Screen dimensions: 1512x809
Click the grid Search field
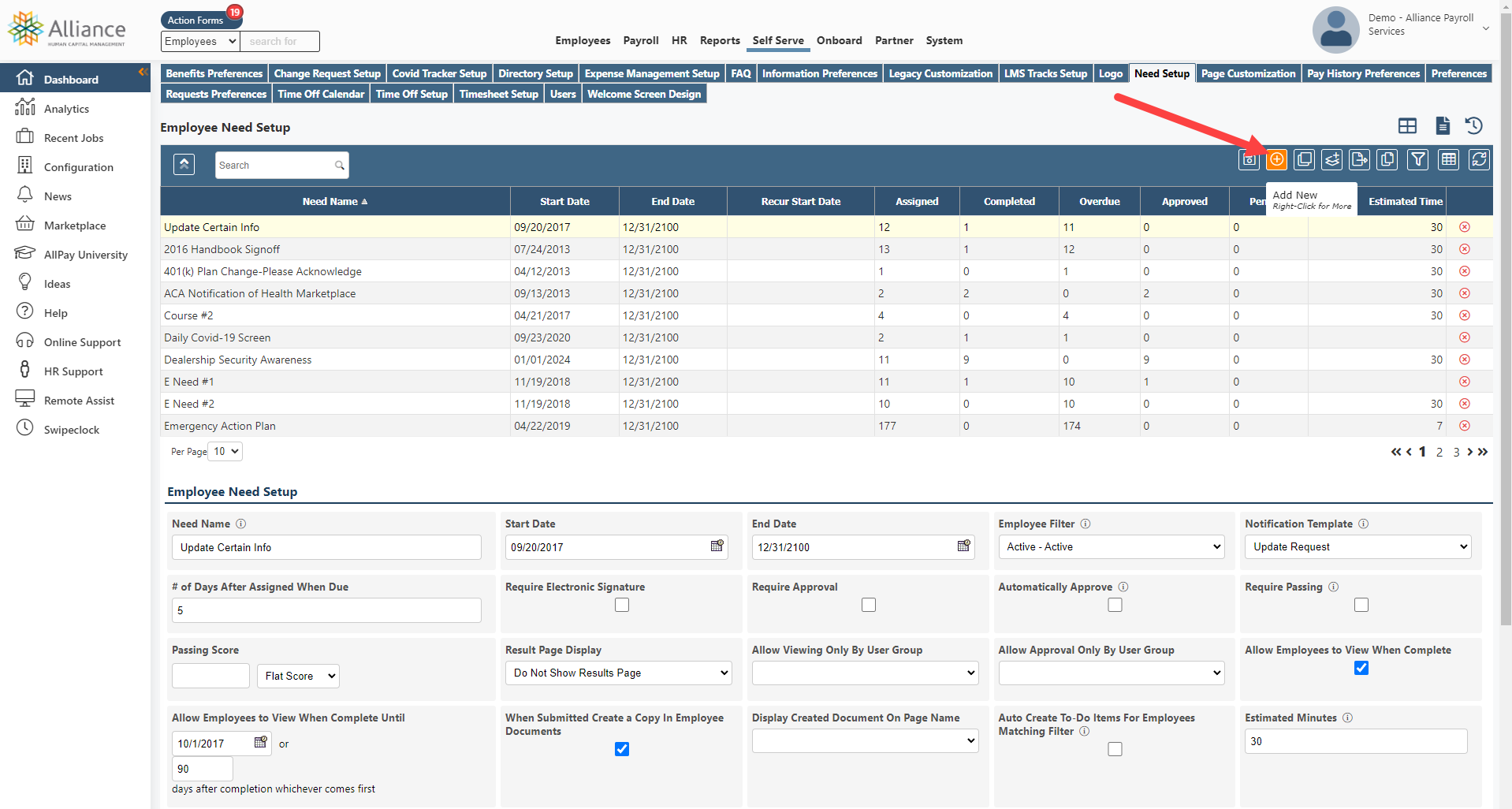coord(281,166)
